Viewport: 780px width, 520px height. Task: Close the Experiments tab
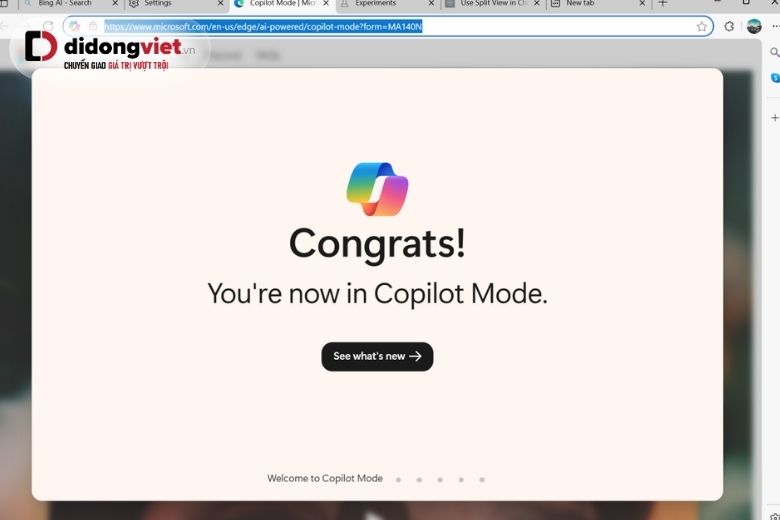click(x=431, y=3)
